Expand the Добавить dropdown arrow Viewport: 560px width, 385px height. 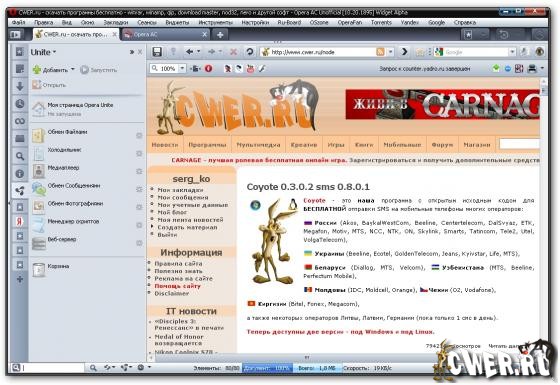click(72, 69)
